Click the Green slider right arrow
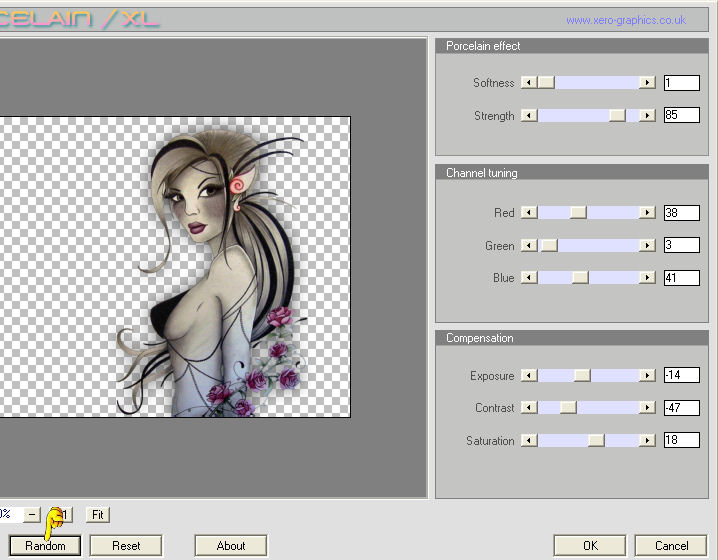 click(x=648, y=246)
